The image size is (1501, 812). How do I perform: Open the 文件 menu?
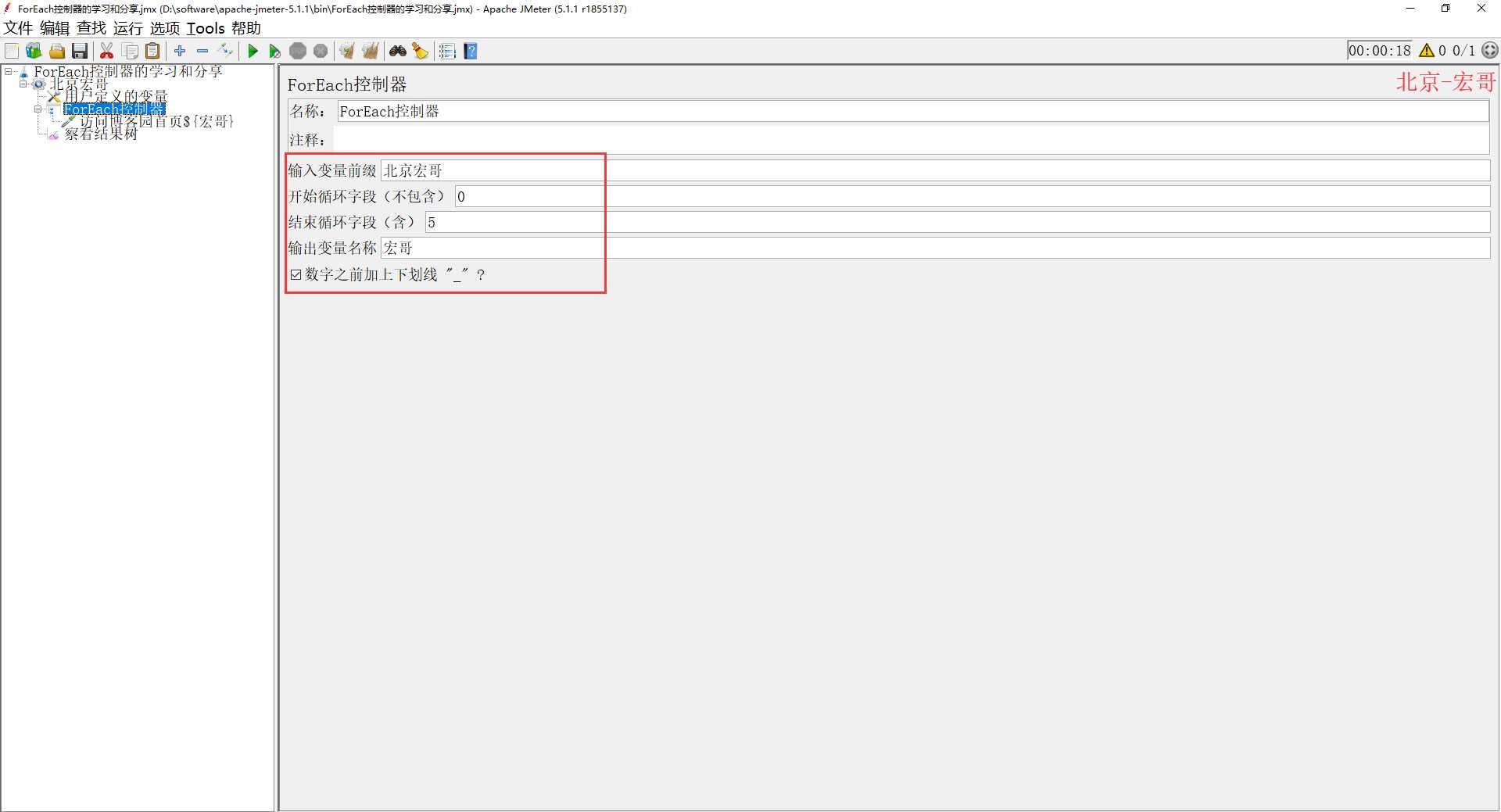(18, 28)
